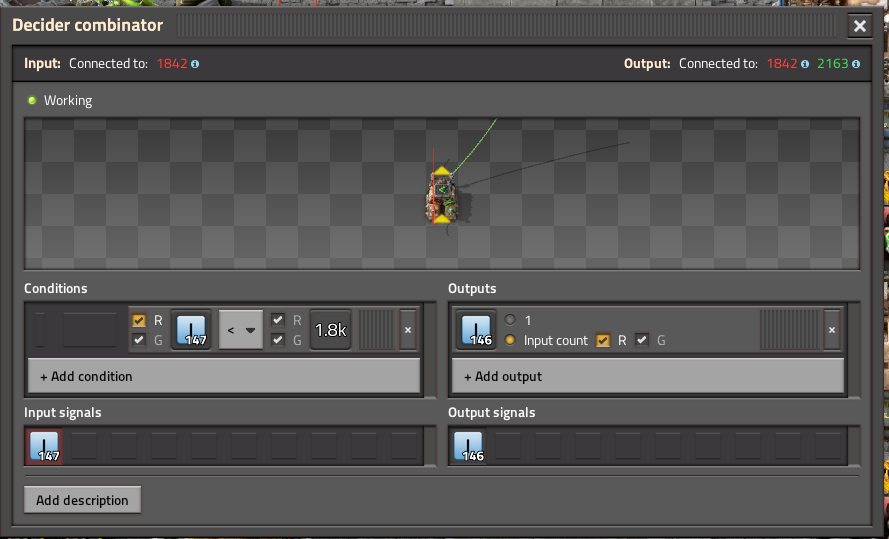The width and height of the screenshot is (889, 539).
Task: Open the comparison operator '<' dropdown
Action: (x=241, y=330)
